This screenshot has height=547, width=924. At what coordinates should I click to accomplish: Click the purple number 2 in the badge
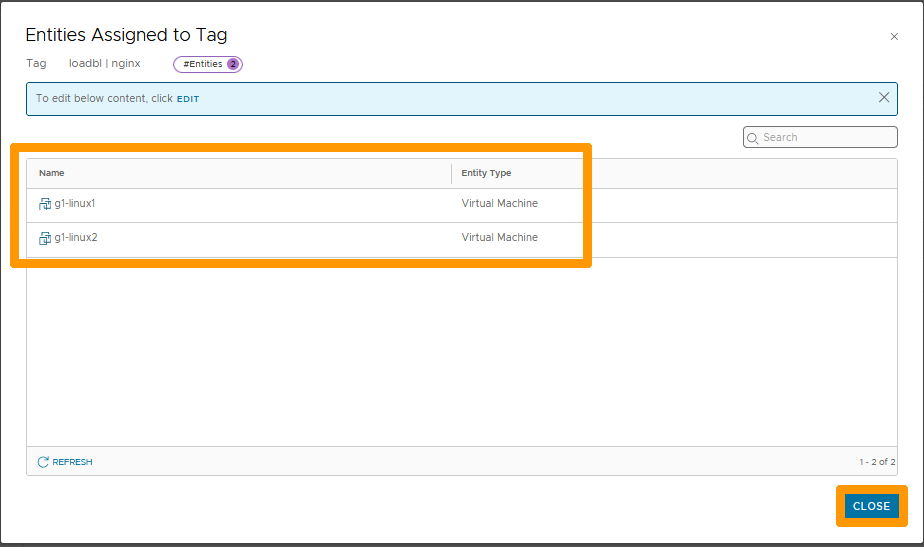233,64
